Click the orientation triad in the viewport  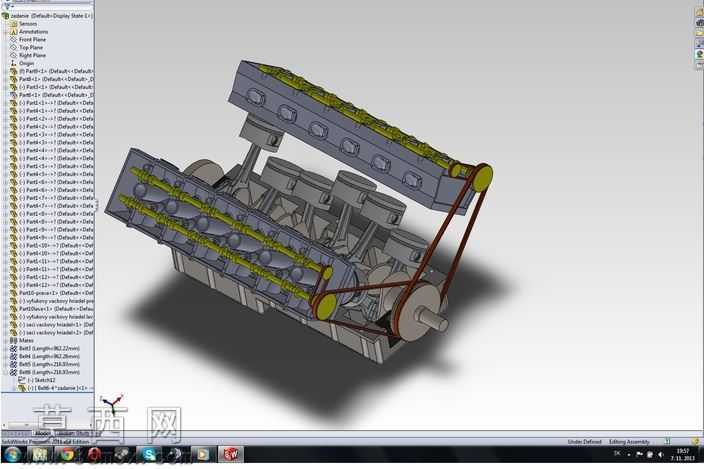[112, 405]
